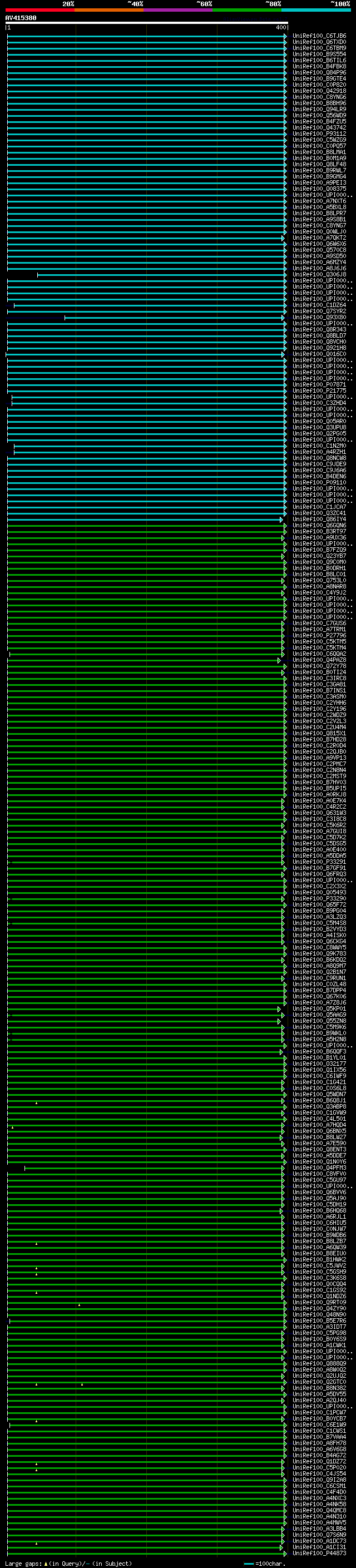
Task: Select the UniRef100_C6E1W9 label
Action: point(319,1424)
